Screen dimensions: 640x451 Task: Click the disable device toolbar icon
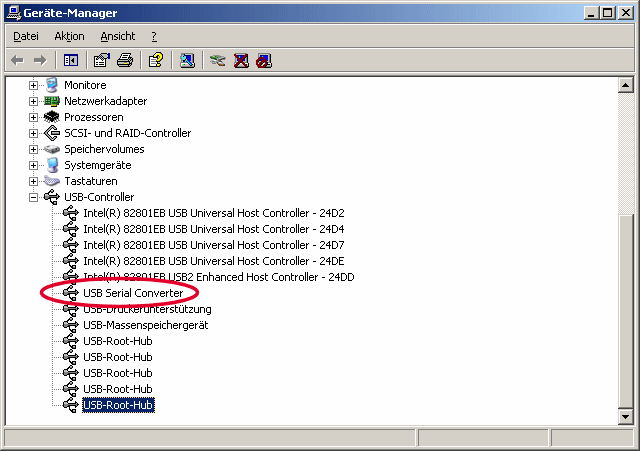tap(263, 60)
